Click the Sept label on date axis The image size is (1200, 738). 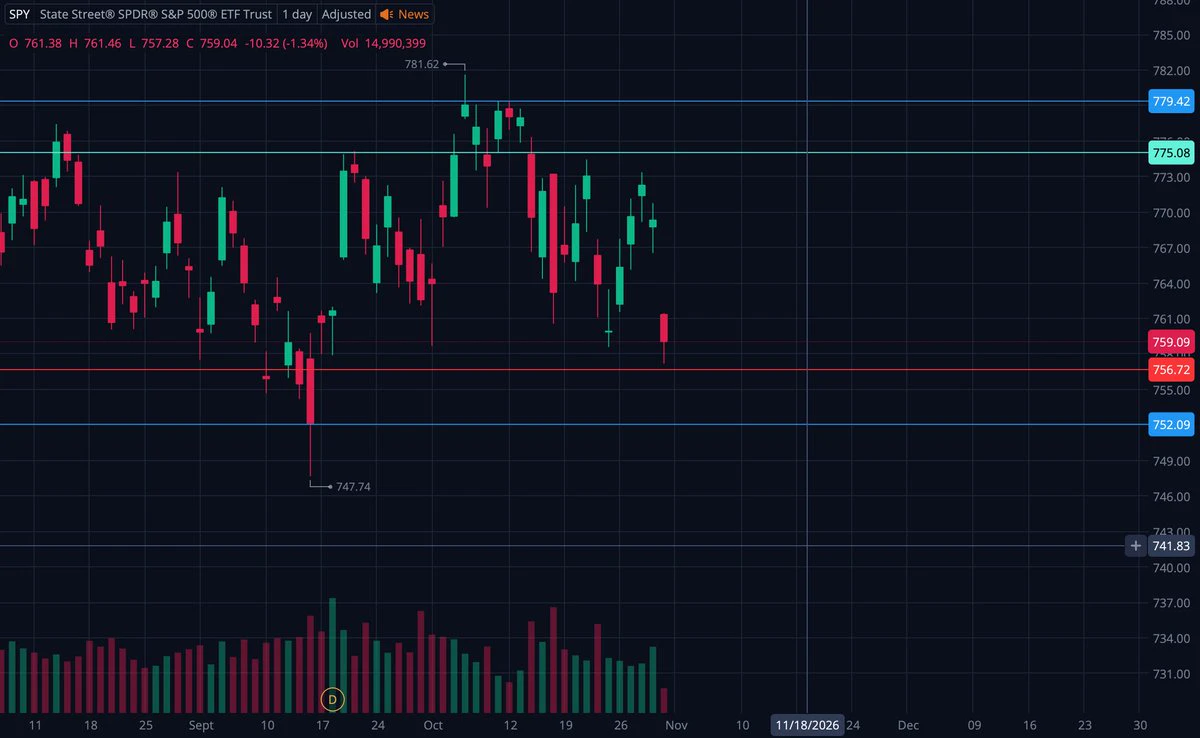coord(202,724)
